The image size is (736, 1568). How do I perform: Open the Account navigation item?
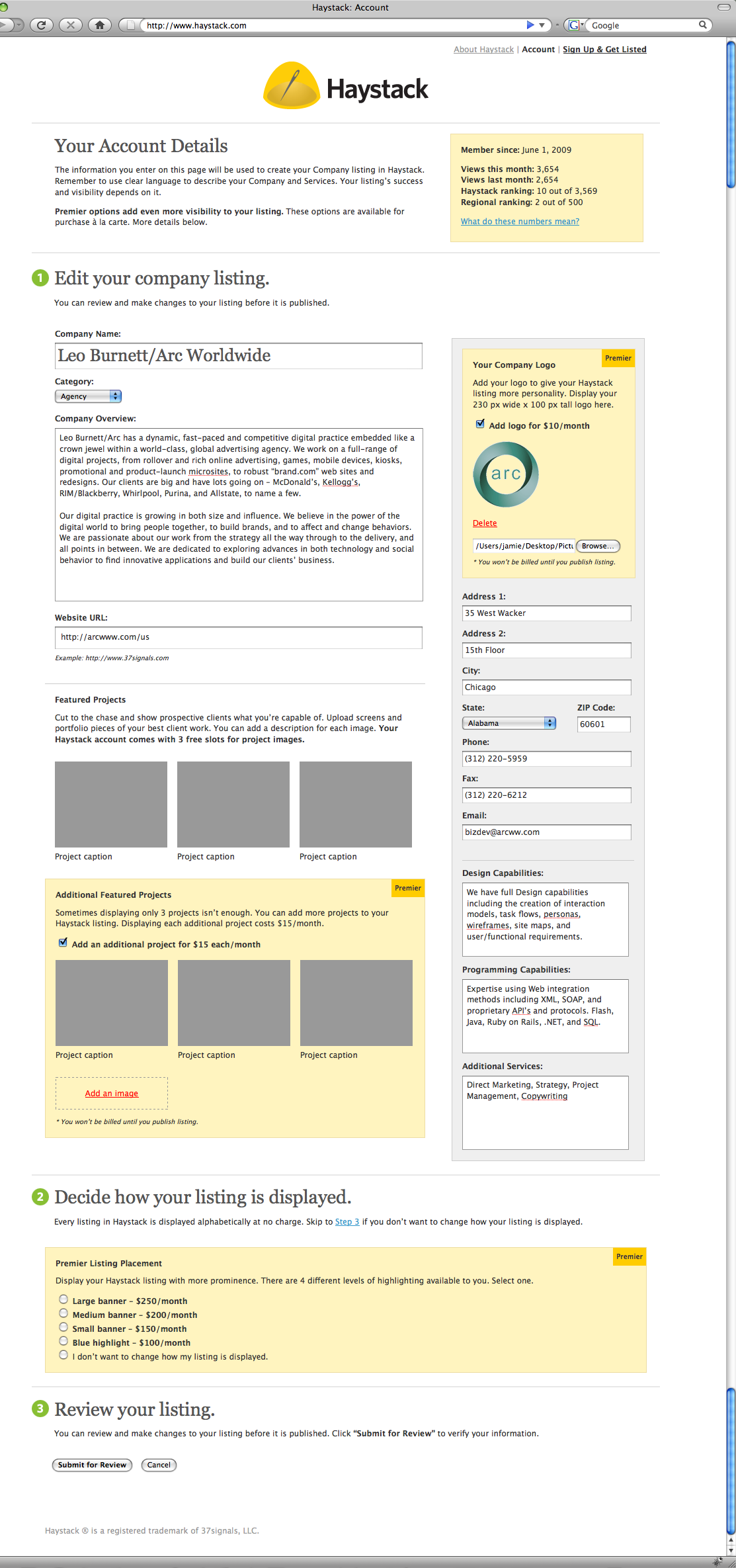point(538,50)
